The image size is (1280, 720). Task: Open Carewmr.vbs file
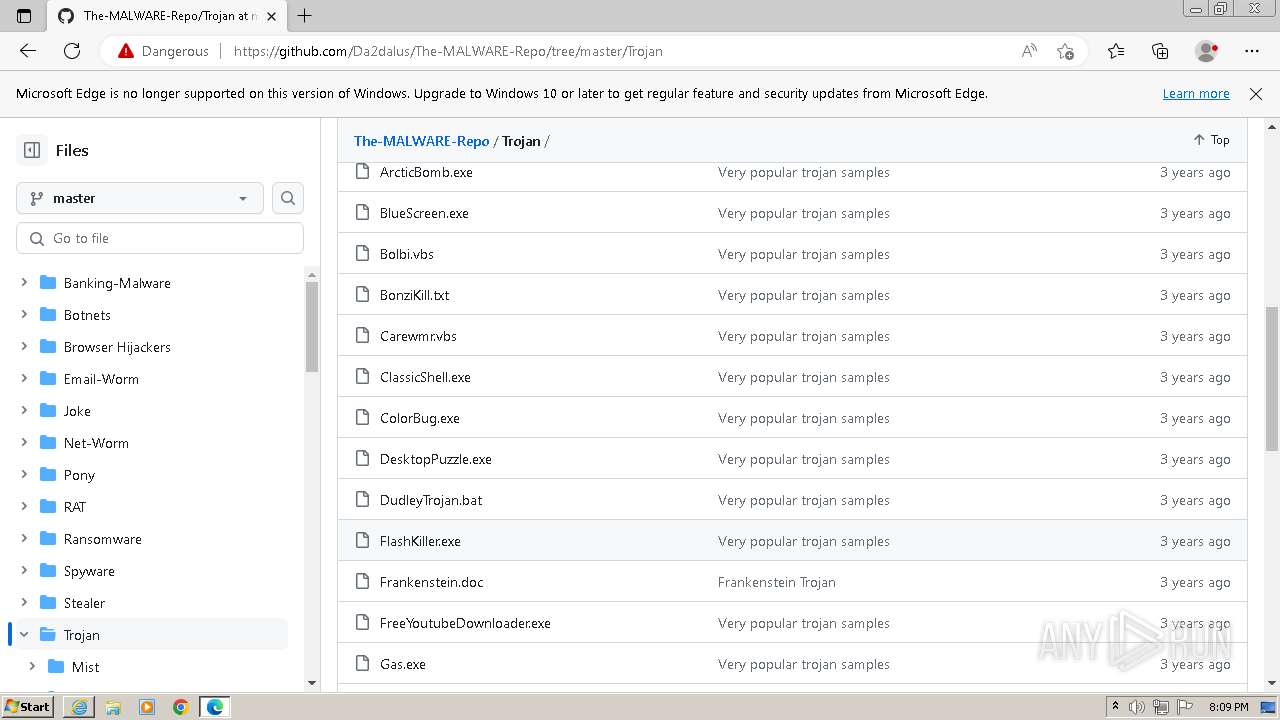[x=418, y=336]
